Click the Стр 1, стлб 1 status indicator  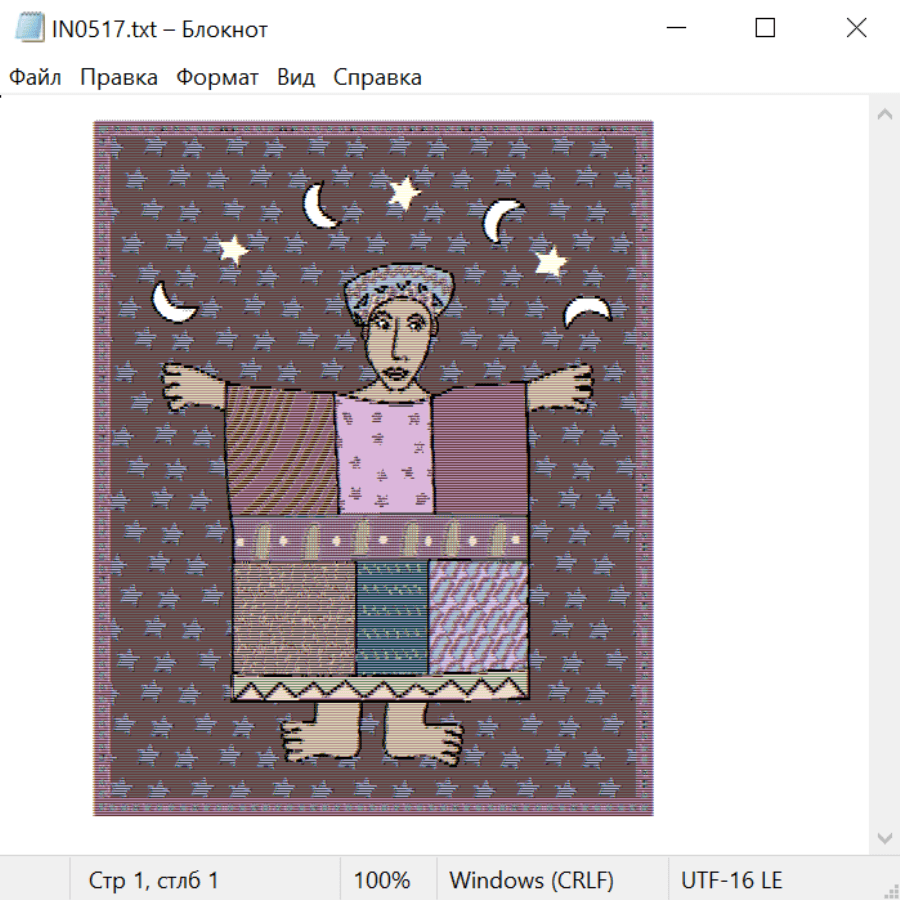pyautogui.click(x=153, y=881)
